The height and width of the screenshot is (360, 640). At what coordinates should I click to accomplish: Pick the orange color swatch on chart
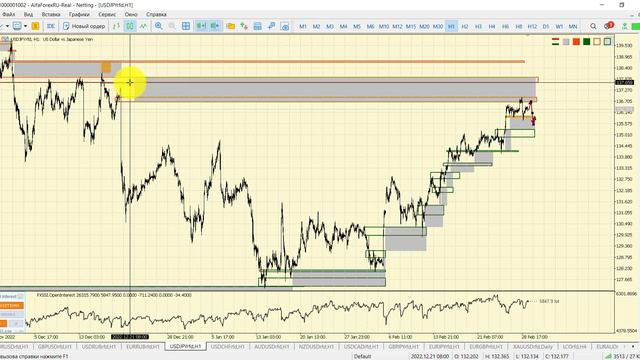click(x=576, y=42)
